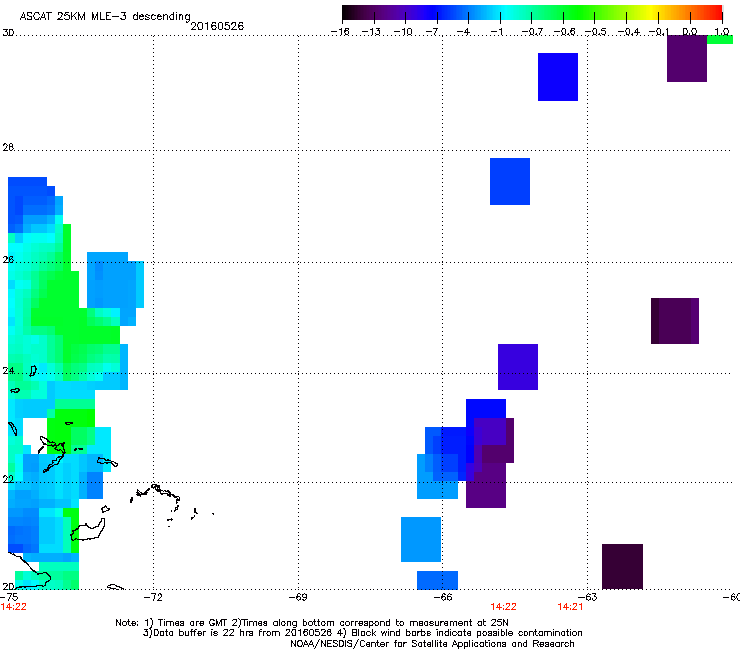This screenshot has width=740, height=650.
Task: Click the -4 color scale label
Action: tap(463, 32)
